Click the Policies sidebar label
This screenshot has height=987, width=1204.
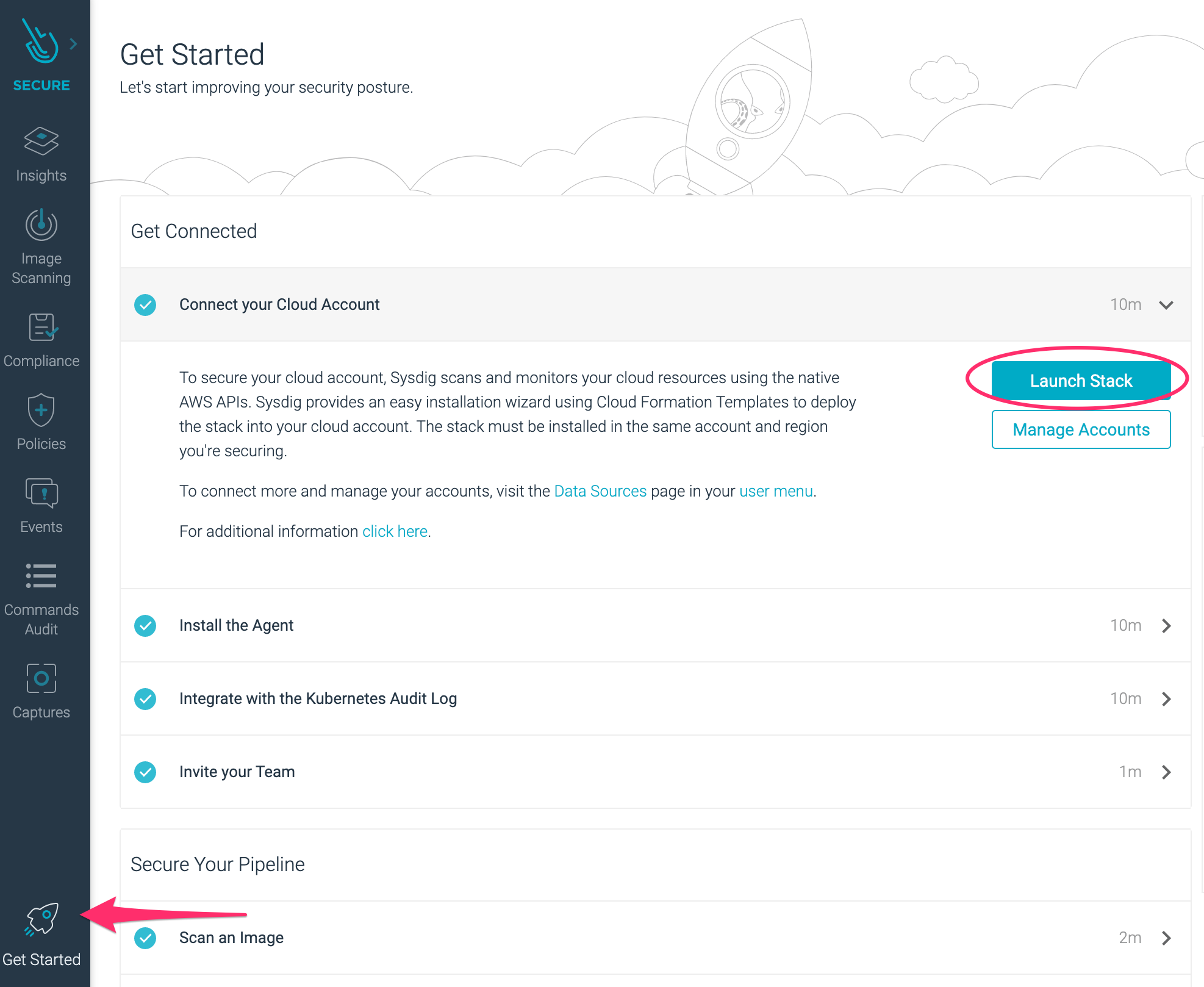point(41,444)
